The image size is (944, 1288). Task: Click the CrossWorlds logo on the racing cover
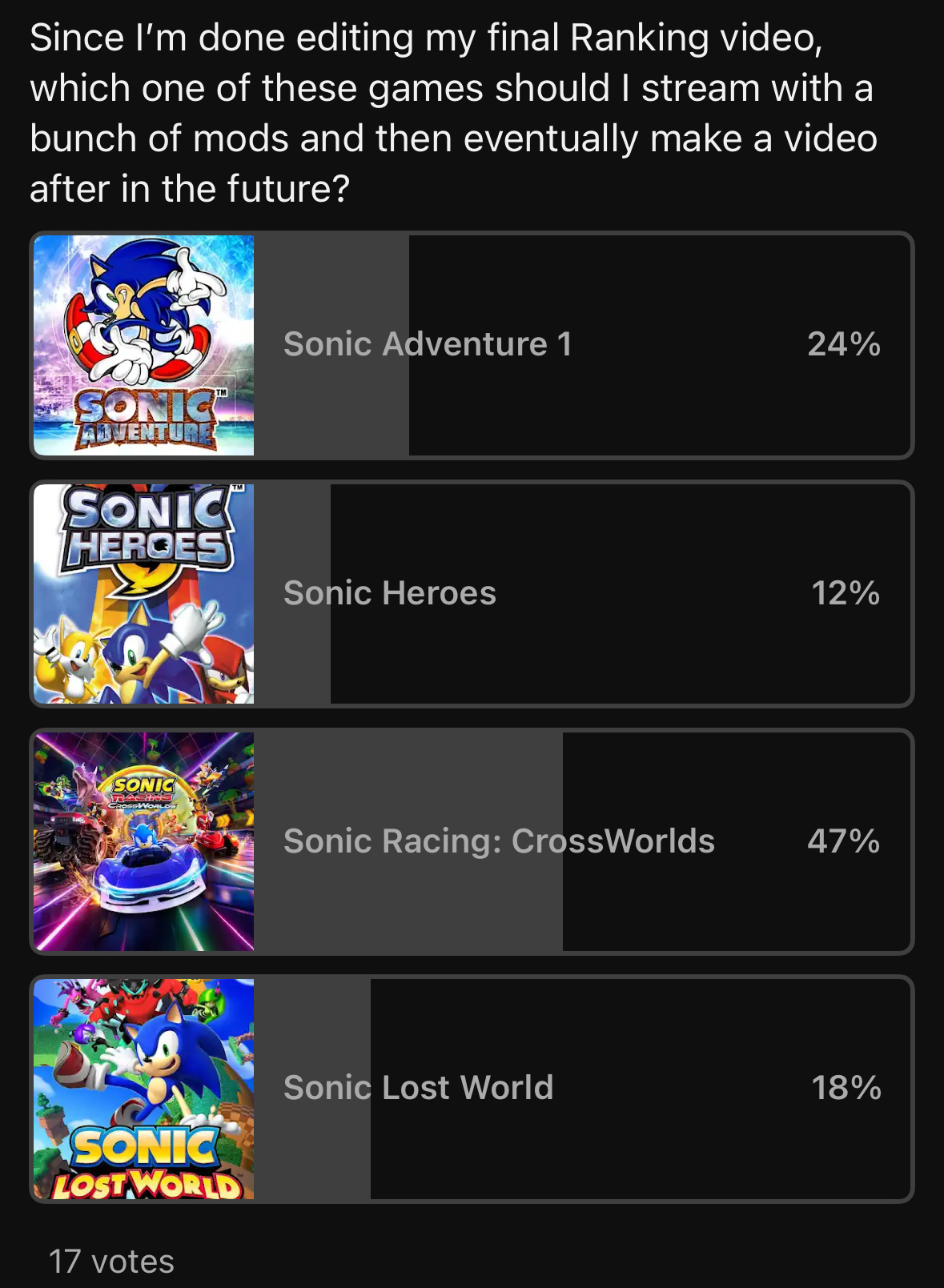pos(143,793)
